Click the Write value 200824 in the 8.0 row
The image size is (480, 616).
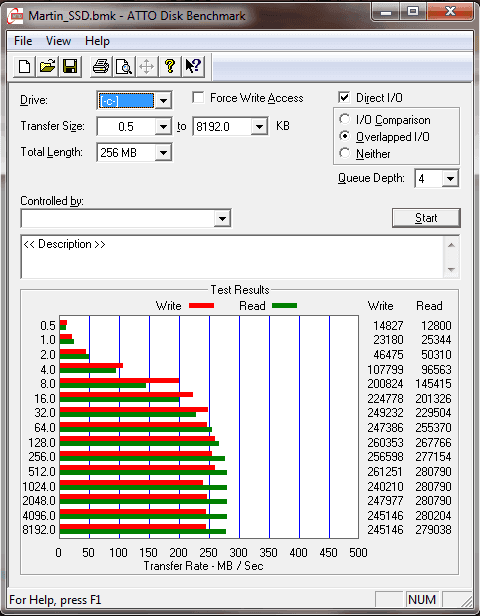(x=385, y=384)
